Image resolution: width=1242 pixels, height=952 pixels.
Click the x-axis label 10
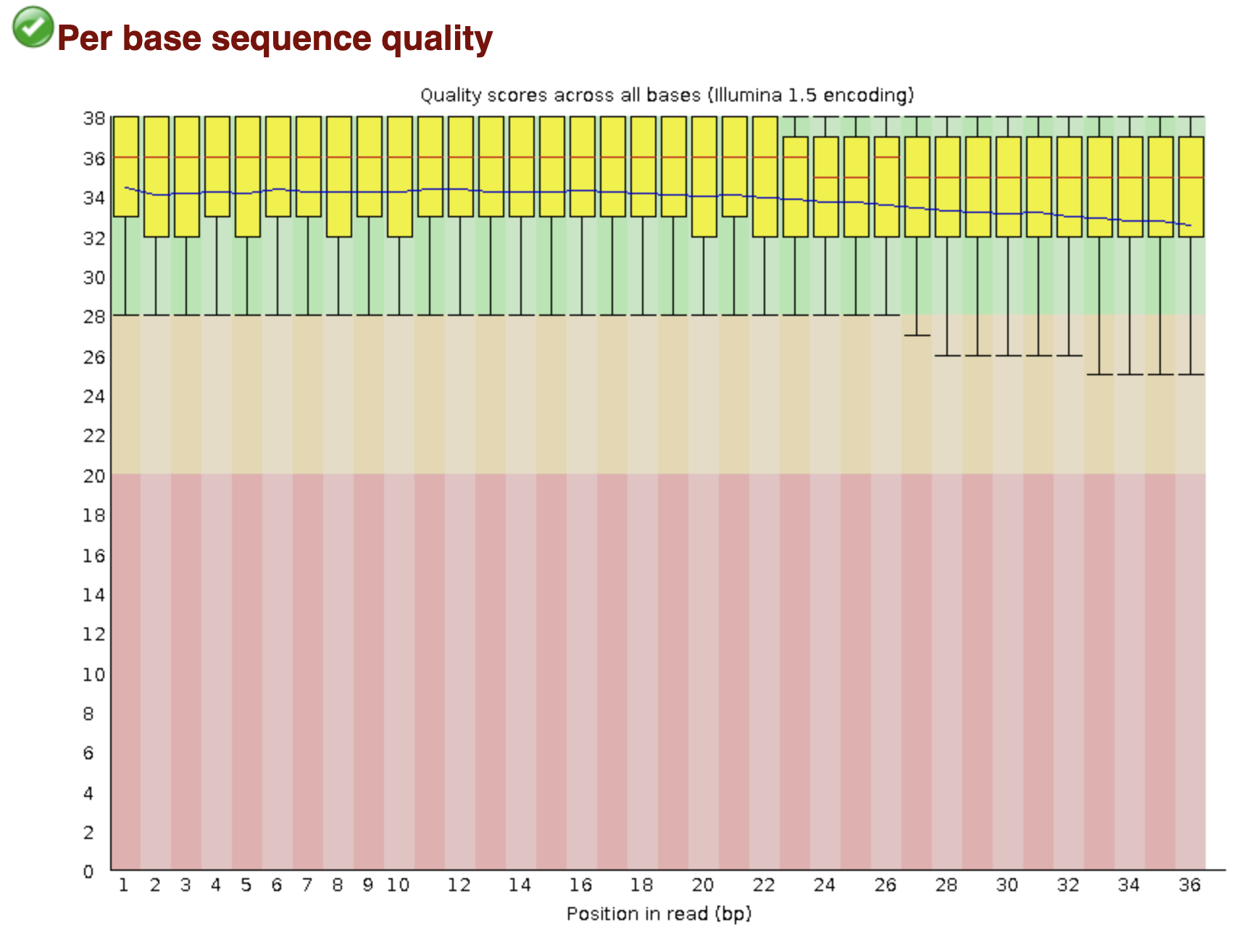click(x=398, y=885)
